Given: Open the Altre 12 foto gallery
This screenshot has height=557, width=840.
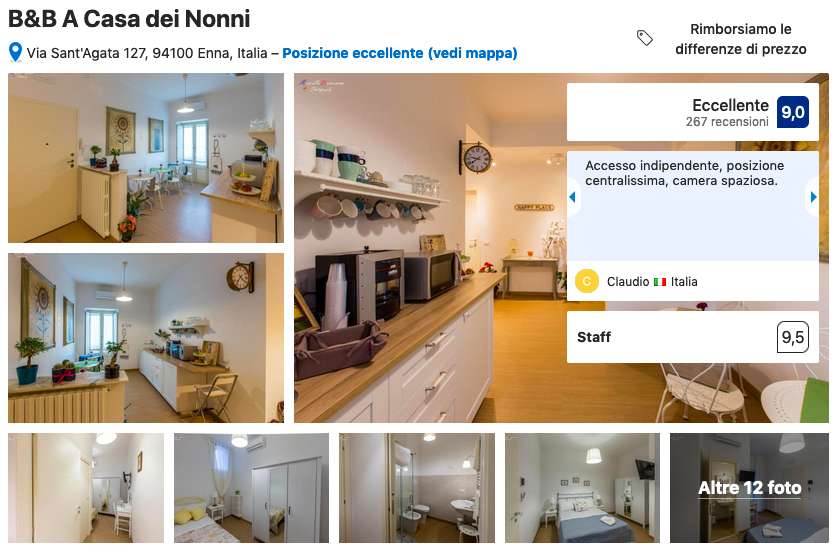Looking at the screenshot, I should (x=749, y=488).
